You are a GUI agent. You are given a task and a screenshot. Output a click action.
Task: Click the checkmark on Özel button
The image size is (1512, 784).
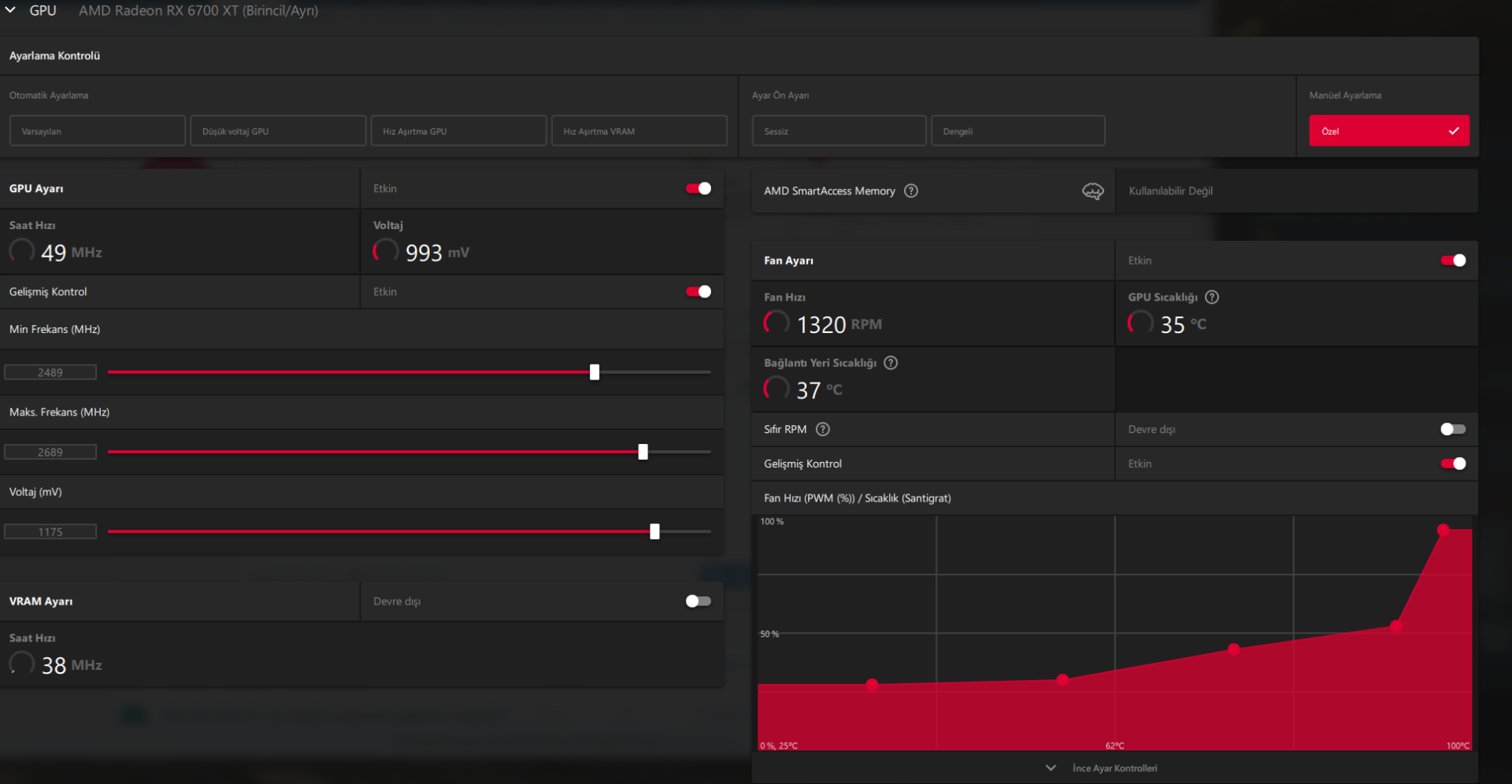coord(1454,131)
